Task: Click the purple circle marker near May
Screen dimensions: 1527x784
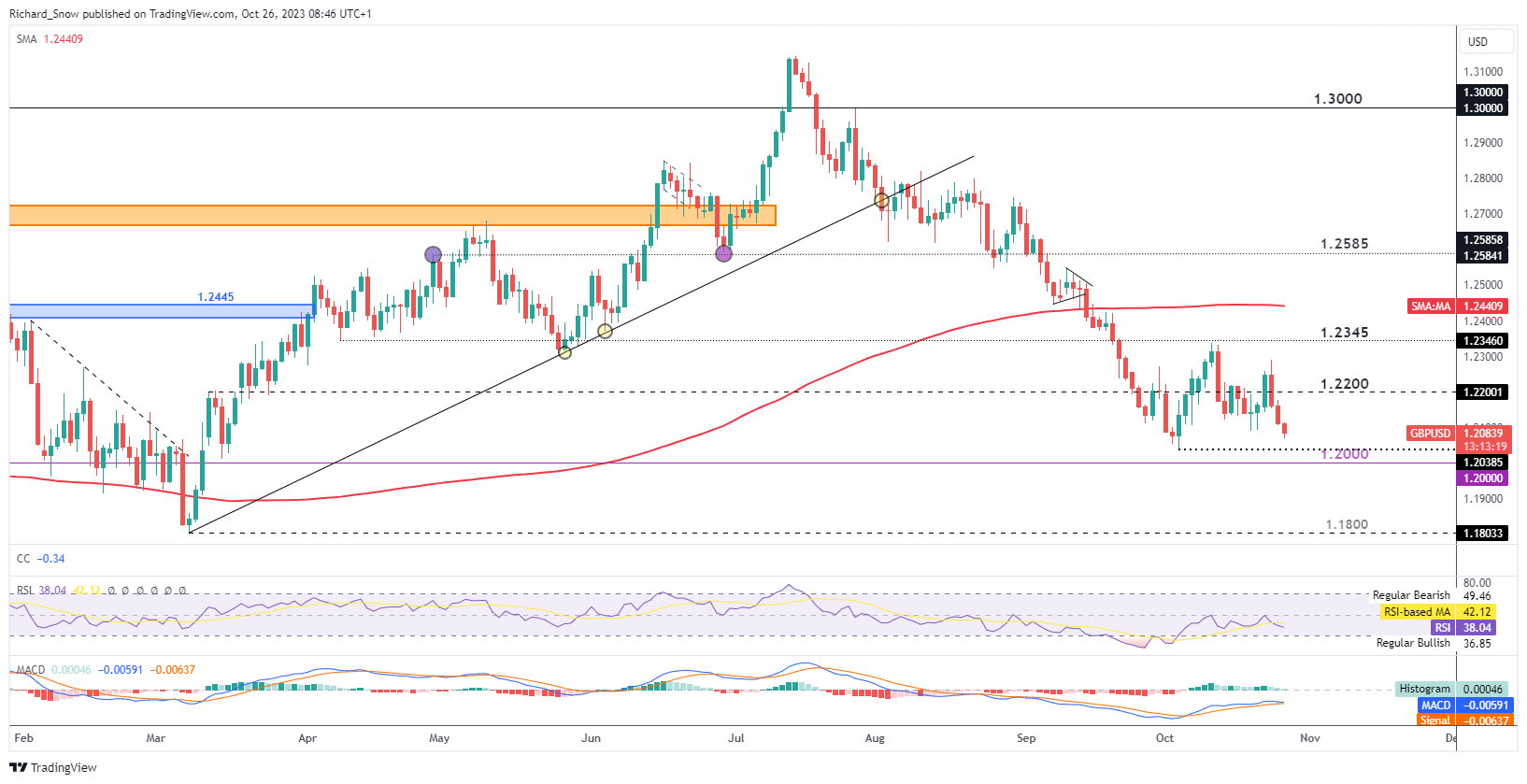Action: (x=433, y=254)
